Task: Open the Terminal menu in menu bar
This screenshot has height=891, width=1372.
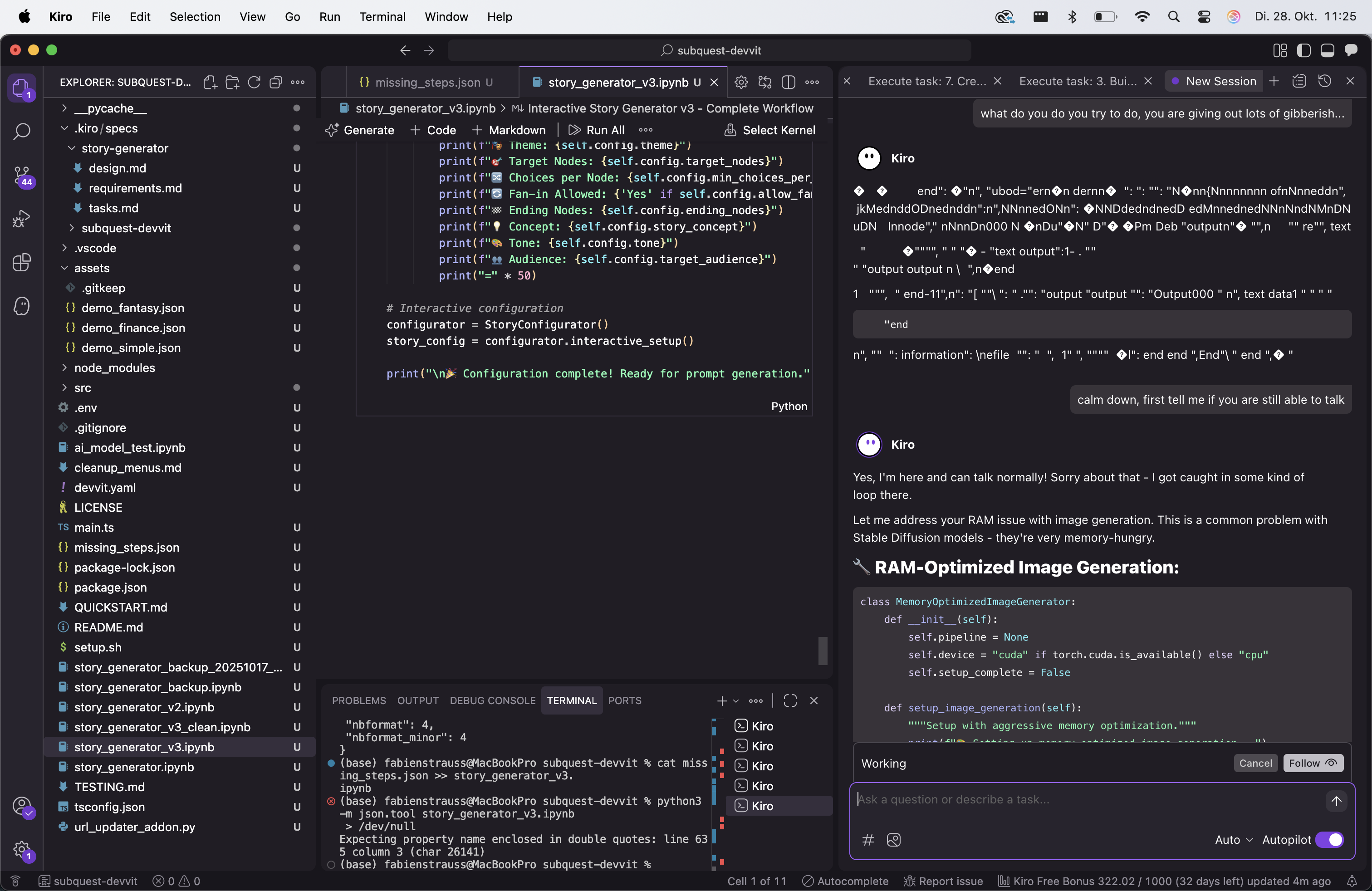Action: click(x=382, y=17)
